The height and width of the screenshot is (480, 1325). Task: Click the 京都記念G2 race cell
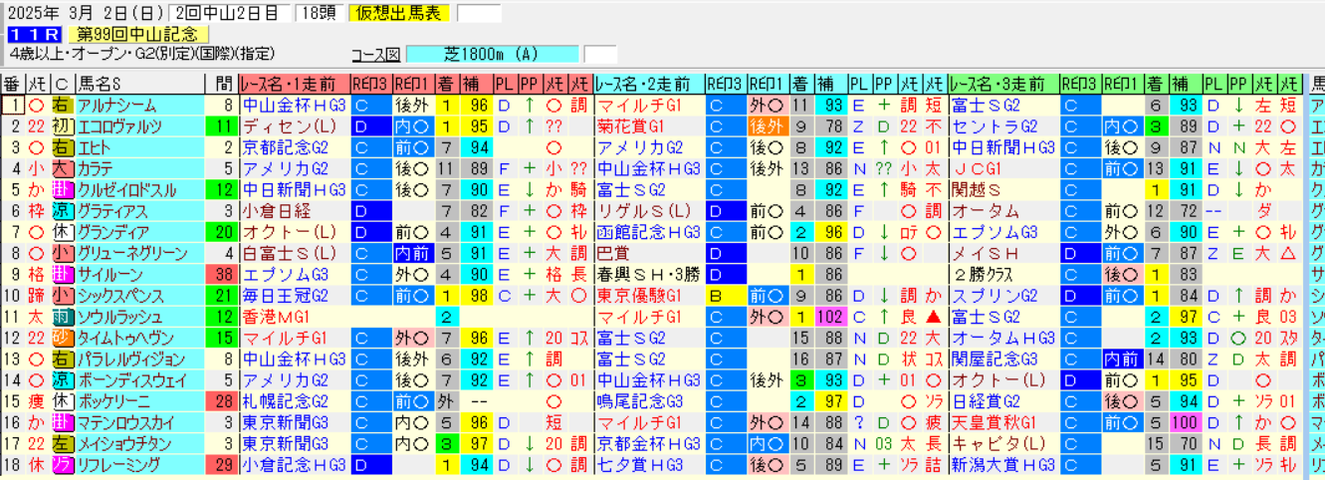tap(294, 147)
